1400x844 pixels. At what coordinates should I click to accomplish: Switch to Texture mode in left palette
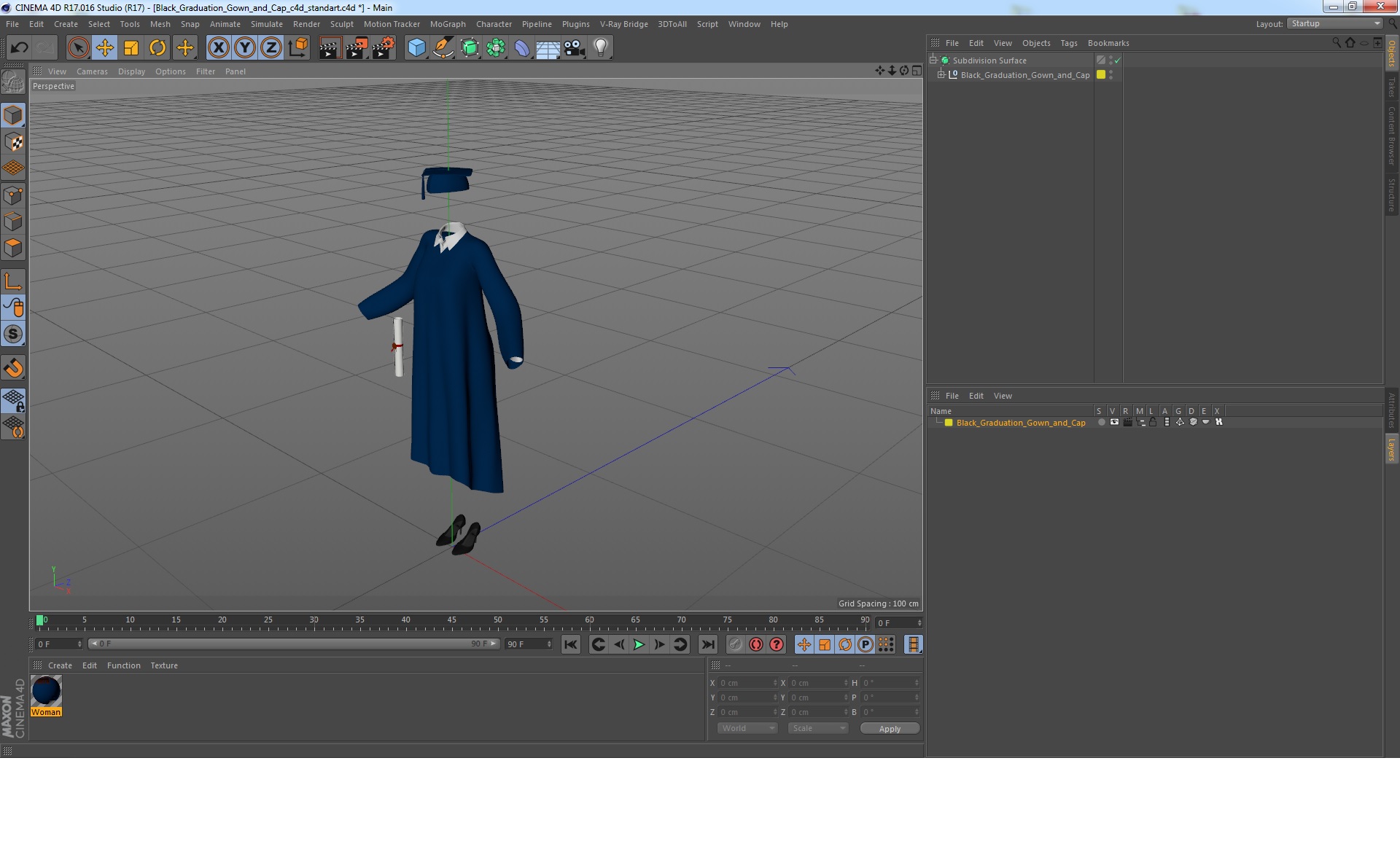pyautogui.click(x=13, y=142)
